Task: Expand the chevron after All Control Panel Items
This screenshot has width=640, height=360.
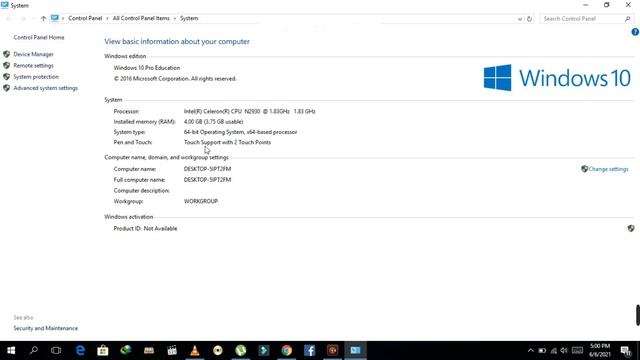Action: (x=175, y=18)
